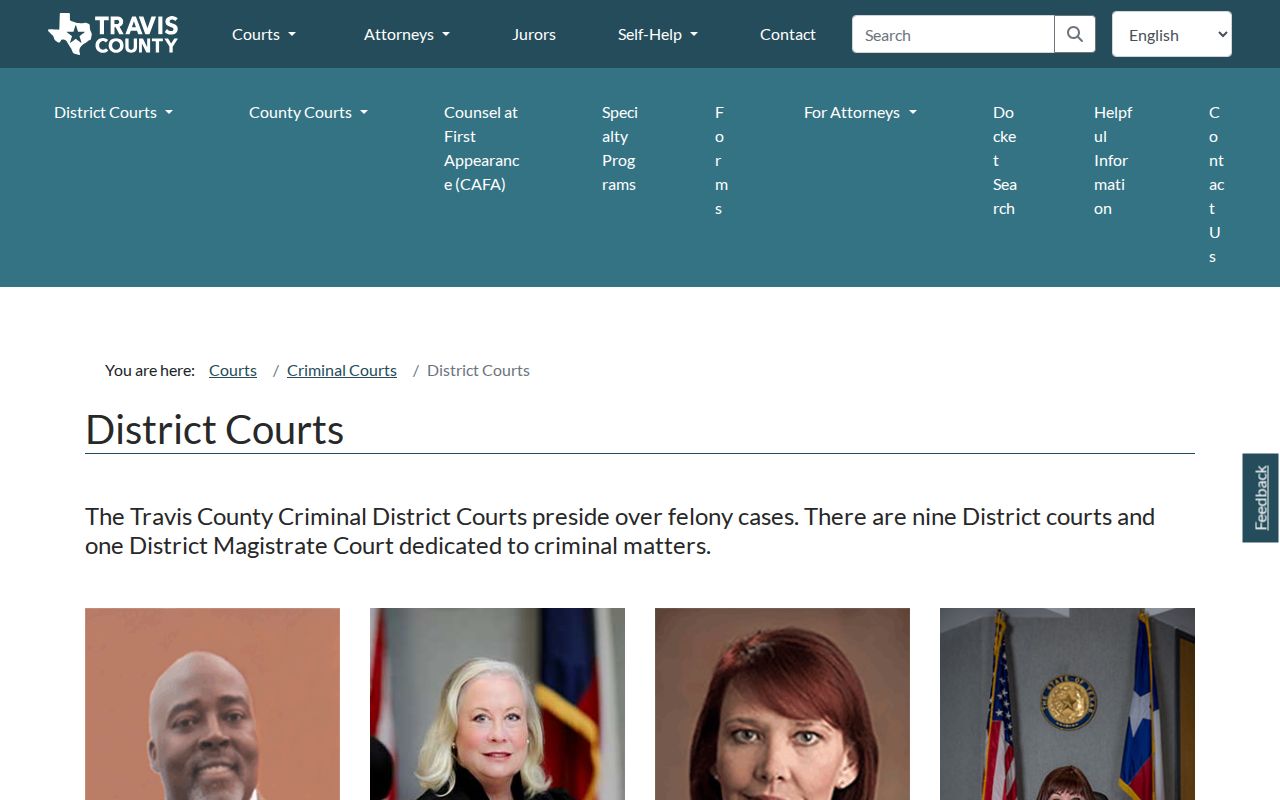
Task: Click the District Courts page heading
Action: [x=215, y=429]
